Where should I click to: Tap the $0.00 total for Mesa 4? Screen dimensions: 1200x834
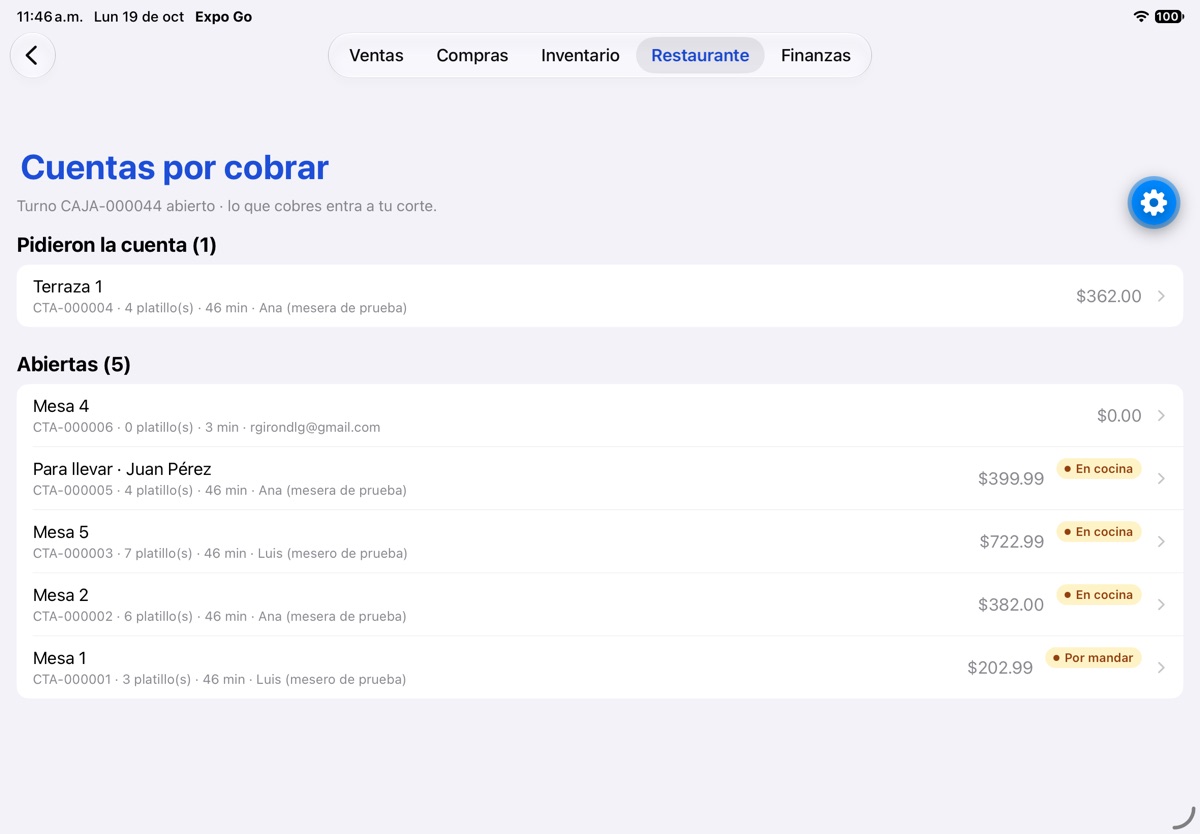(x=1119, y=415)
